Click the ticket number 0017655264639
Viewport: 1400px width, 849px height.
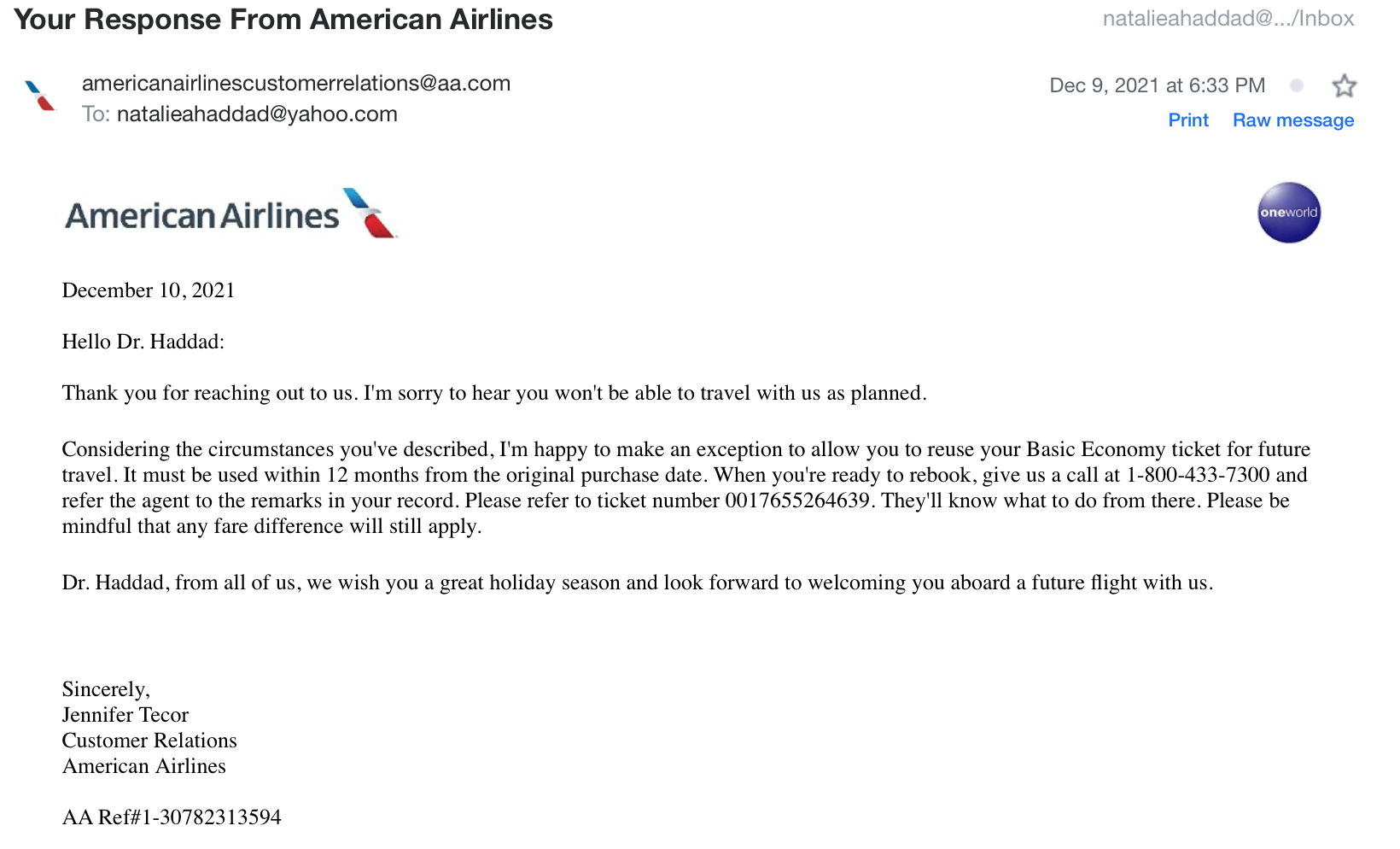tap(797, 501)
